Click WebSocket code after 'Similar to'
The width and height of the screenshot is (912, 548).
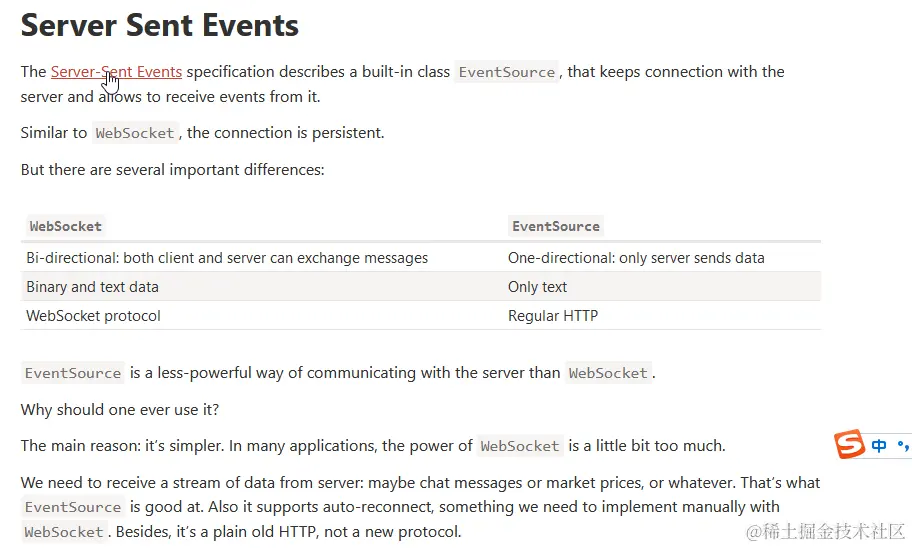135,133
